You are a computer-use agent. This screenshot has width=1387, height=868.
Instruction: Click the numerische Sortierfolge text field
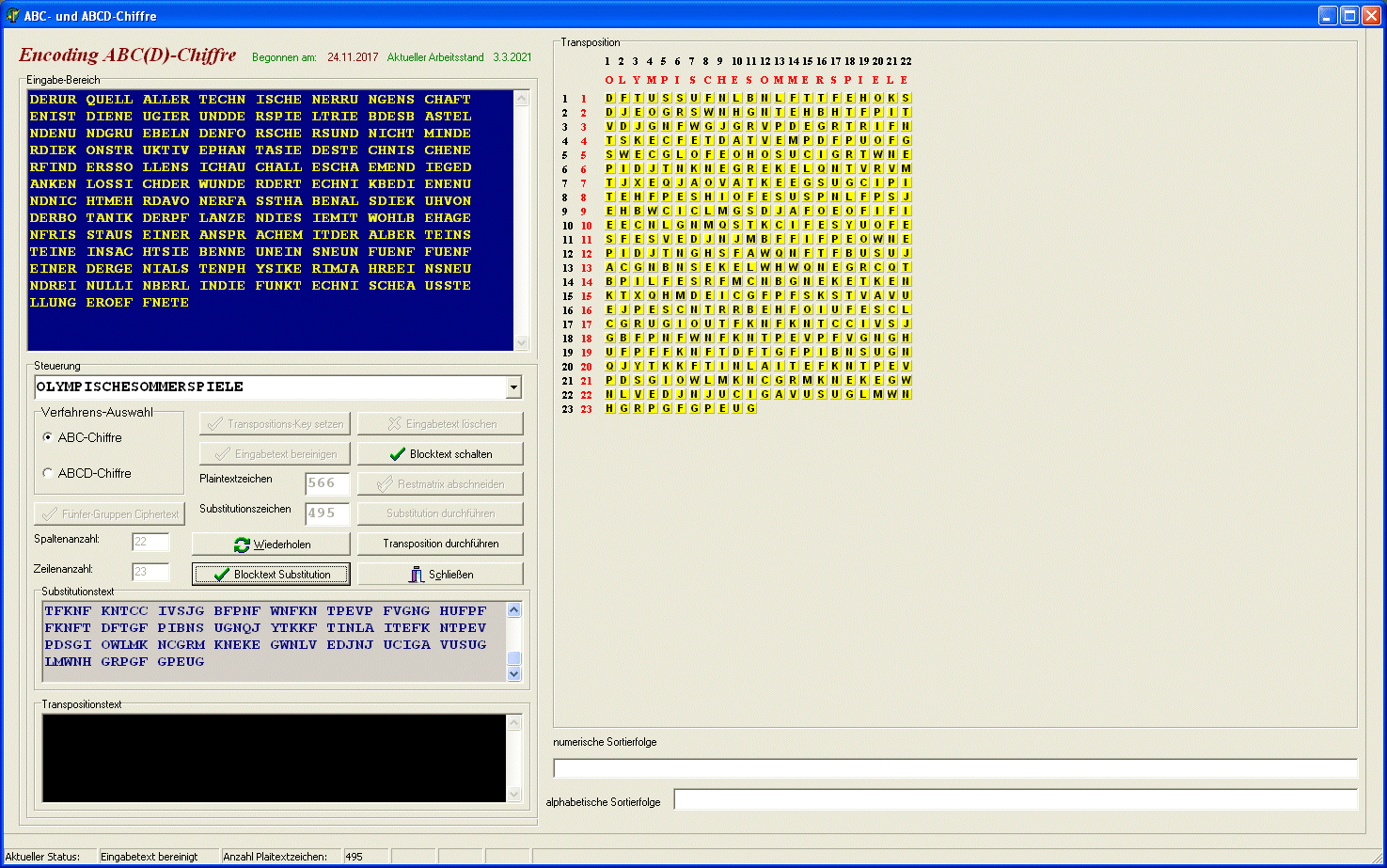[x=954, y=768]
